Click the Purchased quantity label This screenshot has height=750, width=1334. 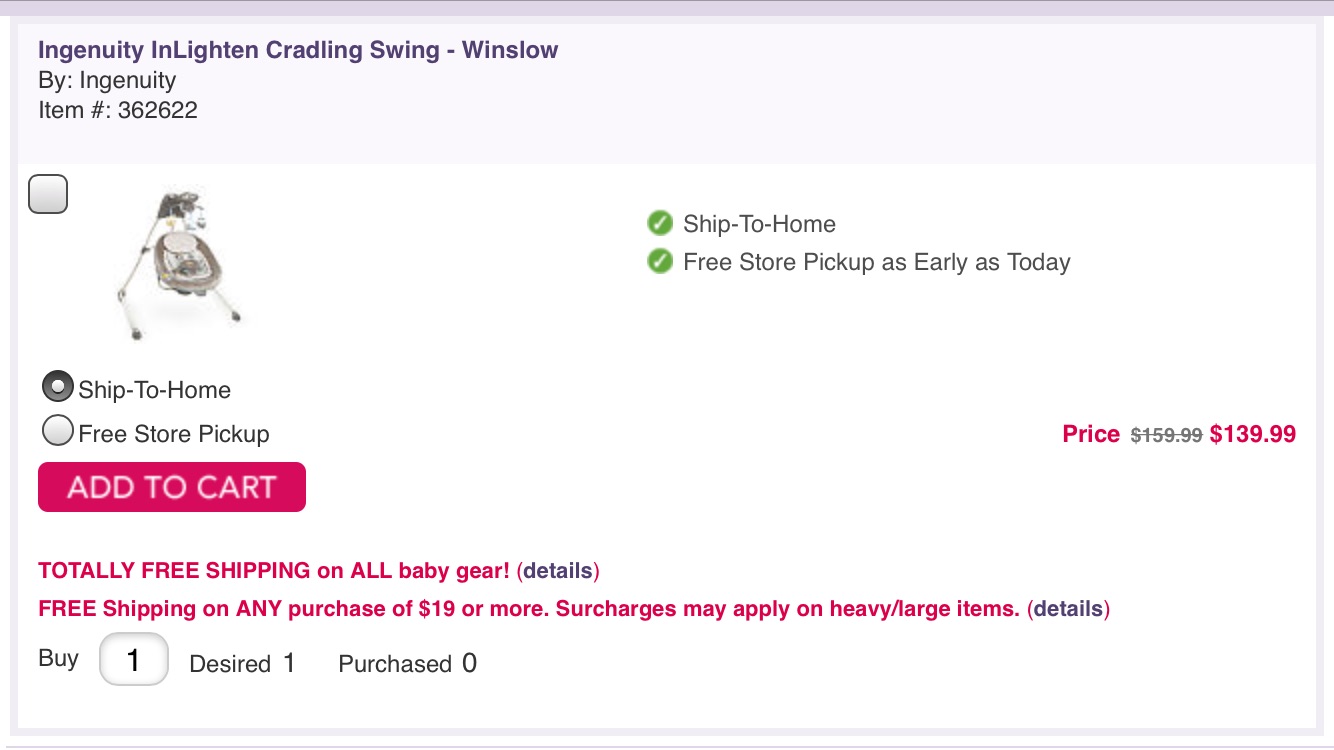[x=395, y=664]
